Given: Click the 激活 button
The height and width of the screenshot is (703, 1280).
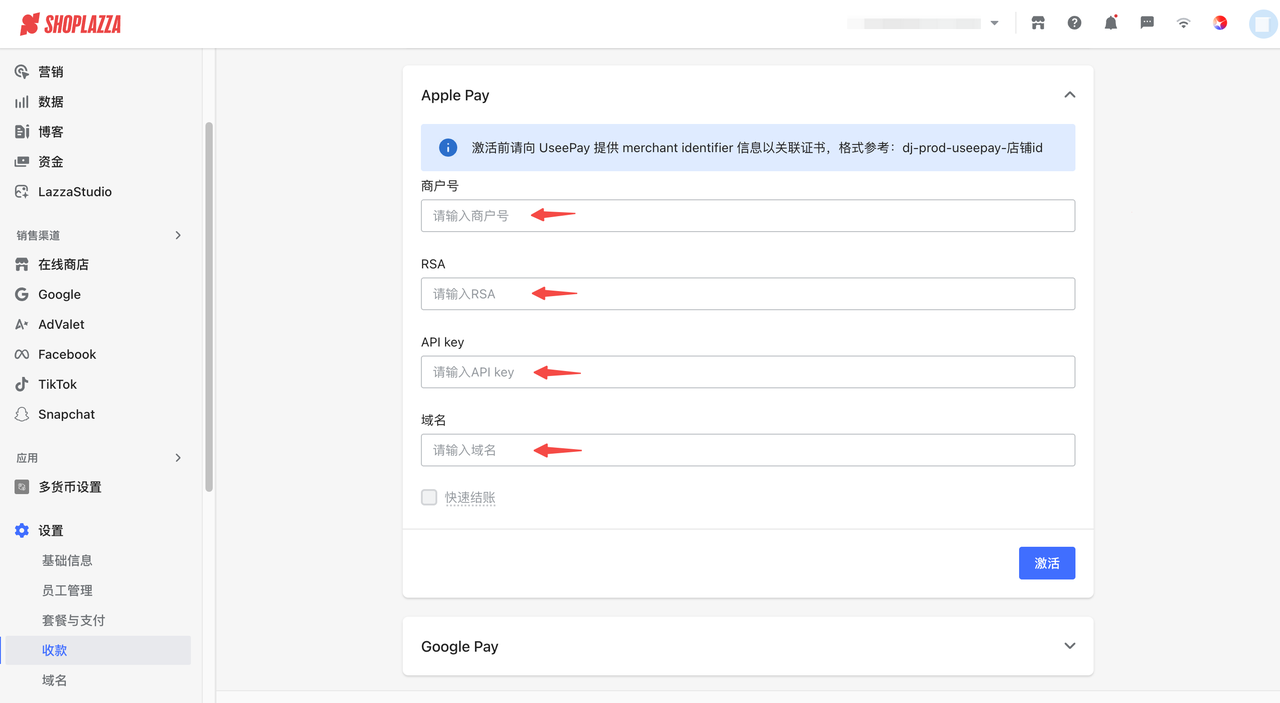Looking at the screenshot, I should pyautogui.click(x=1047, y=563).
